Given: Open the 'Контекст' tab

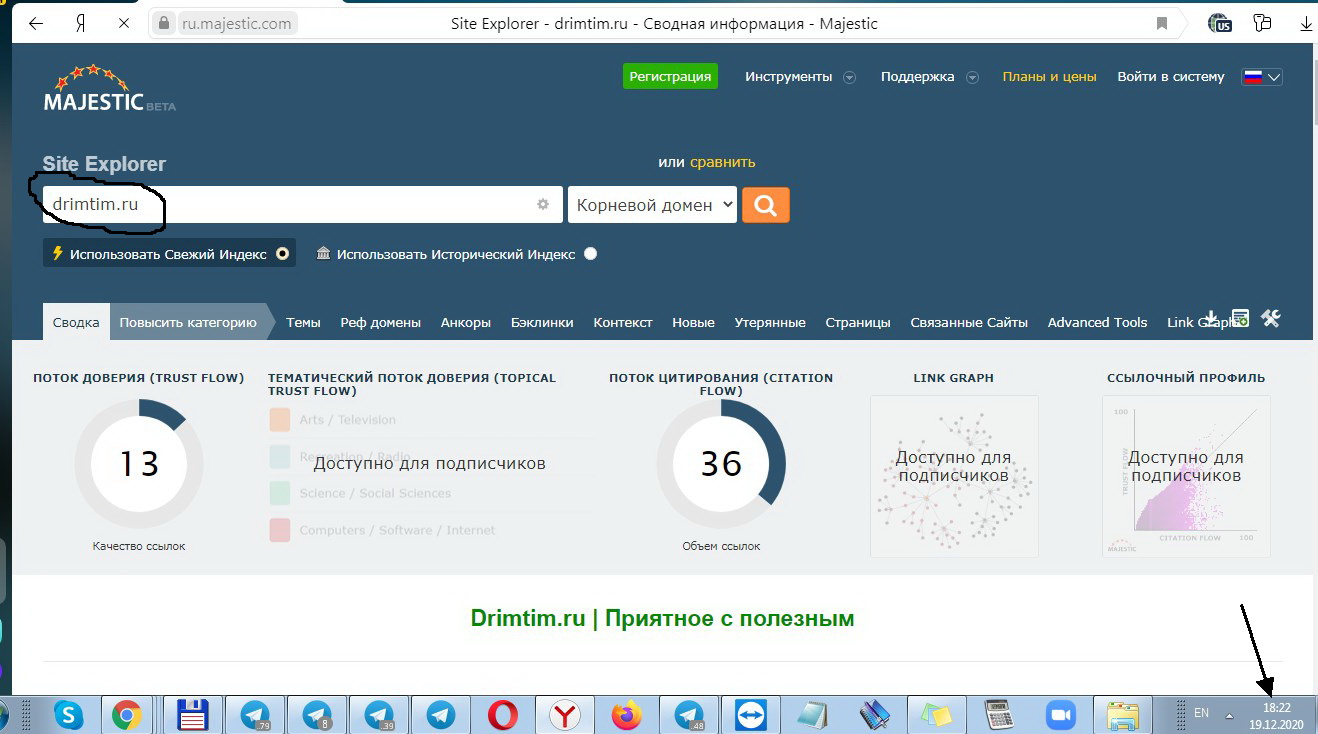Looking at the screenshot, I should [622, 322].
